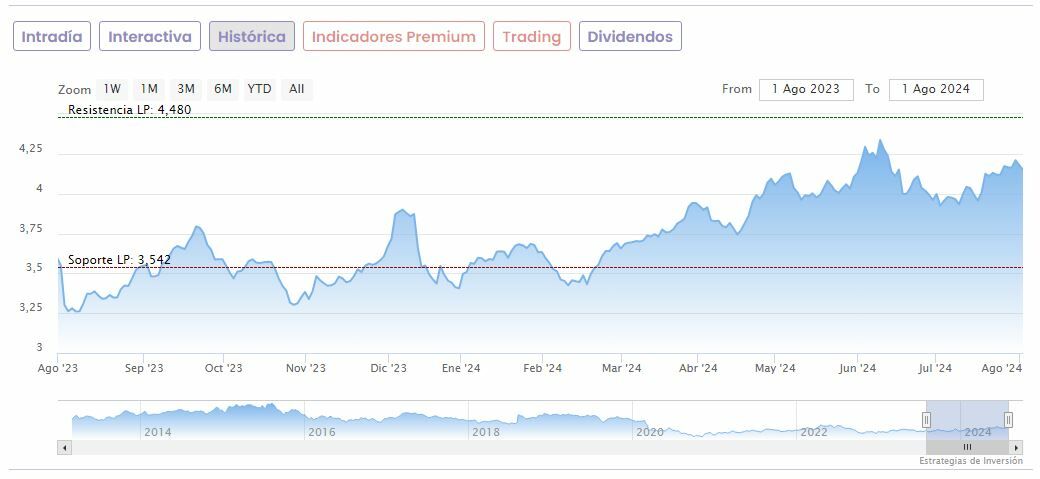Set zoom range to 1W
Screen dimensions: 1040x479
point(112,89)
